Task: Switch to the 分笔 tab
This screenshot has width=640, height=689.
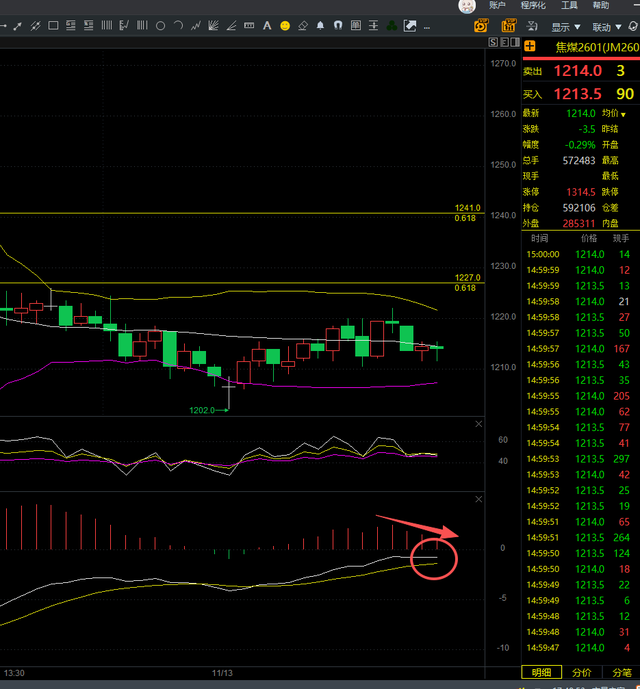Action: click(622, 672)
